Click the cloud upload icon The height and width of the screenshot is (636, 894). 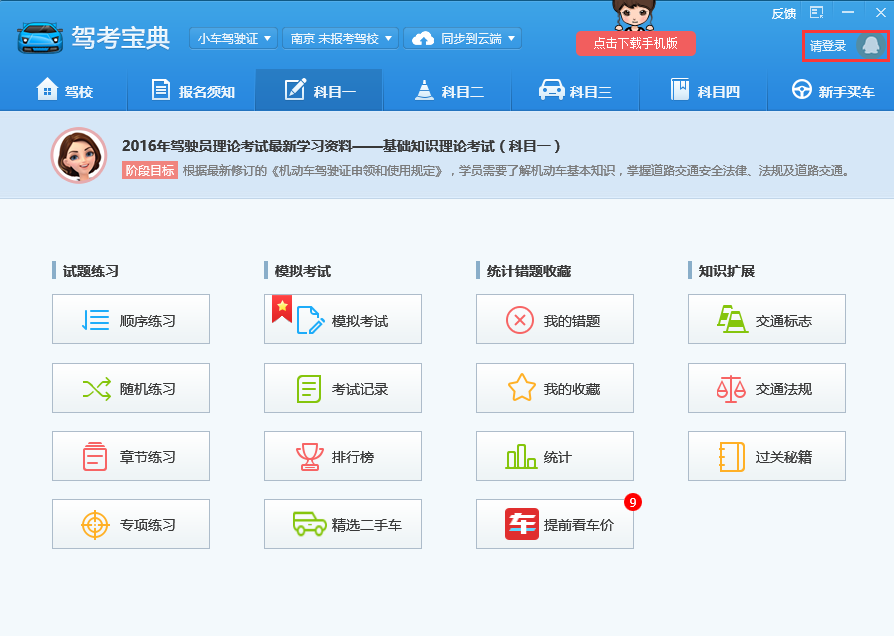[x=423, y=39]
